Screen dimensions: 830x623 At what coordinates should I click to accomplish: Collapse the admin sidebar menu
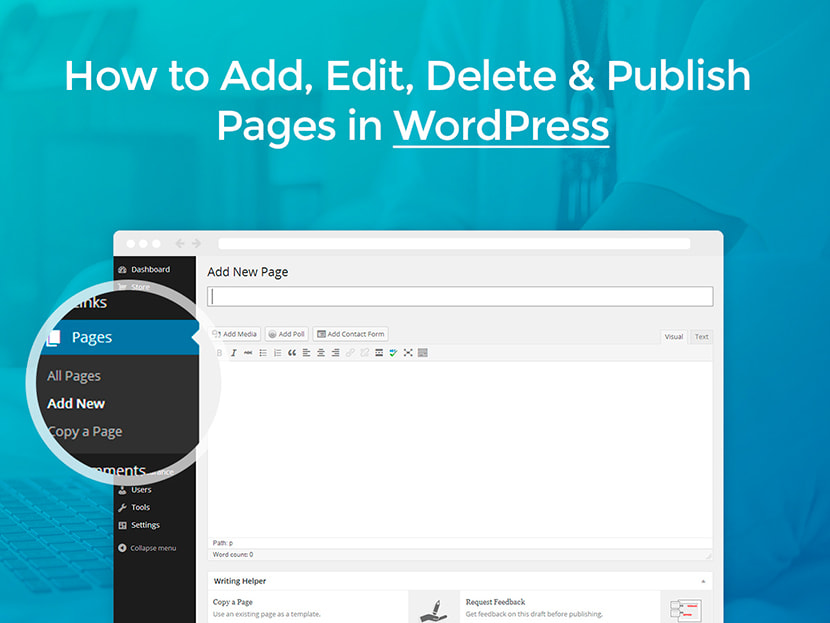147,548
